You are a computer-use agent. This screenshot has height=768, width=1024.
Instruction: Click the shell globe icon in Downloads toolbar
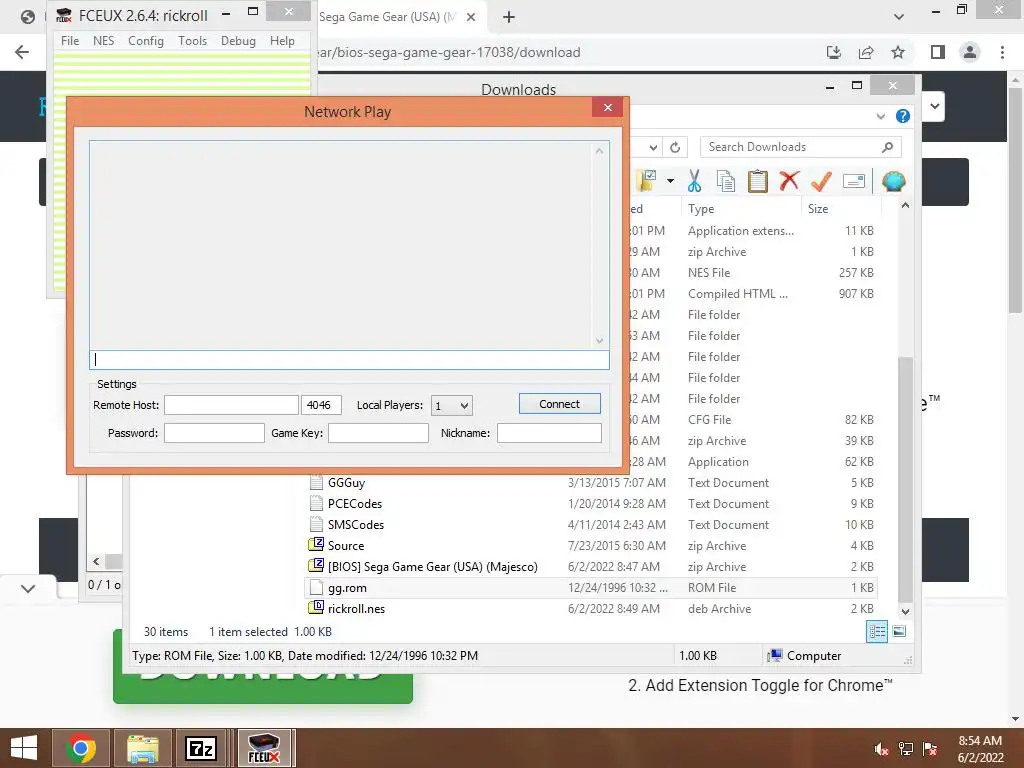(x=893, y=181)
